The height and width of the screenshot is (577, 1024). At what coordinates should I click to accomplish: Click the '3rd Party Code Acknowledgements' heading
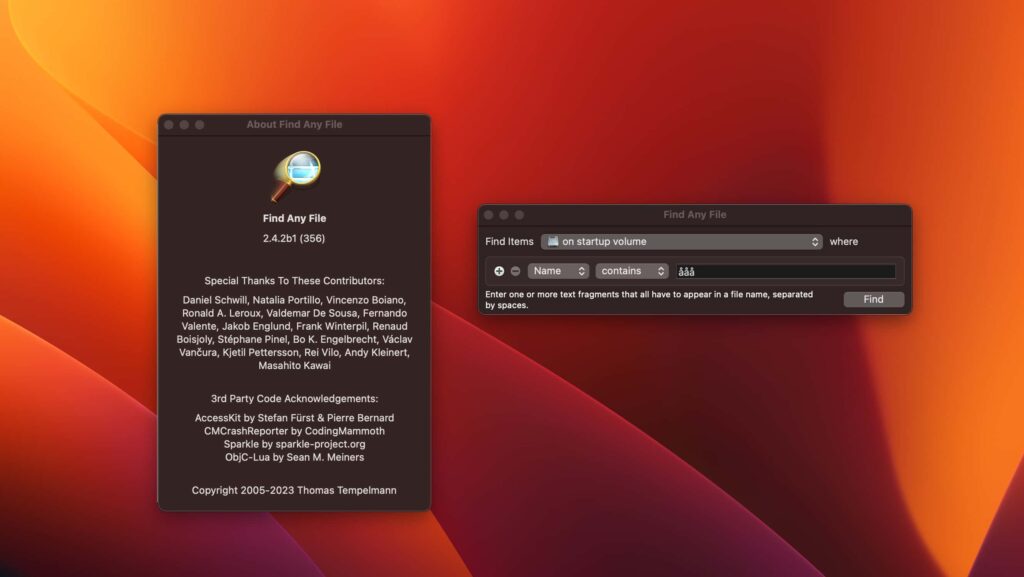coord(295,396)
